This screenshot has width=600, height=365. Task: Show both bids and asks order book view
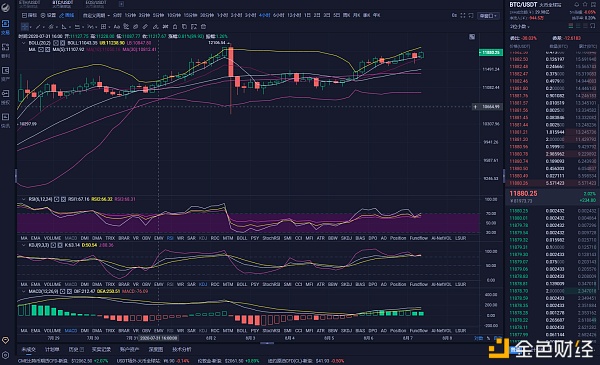[x=571, y=26]
